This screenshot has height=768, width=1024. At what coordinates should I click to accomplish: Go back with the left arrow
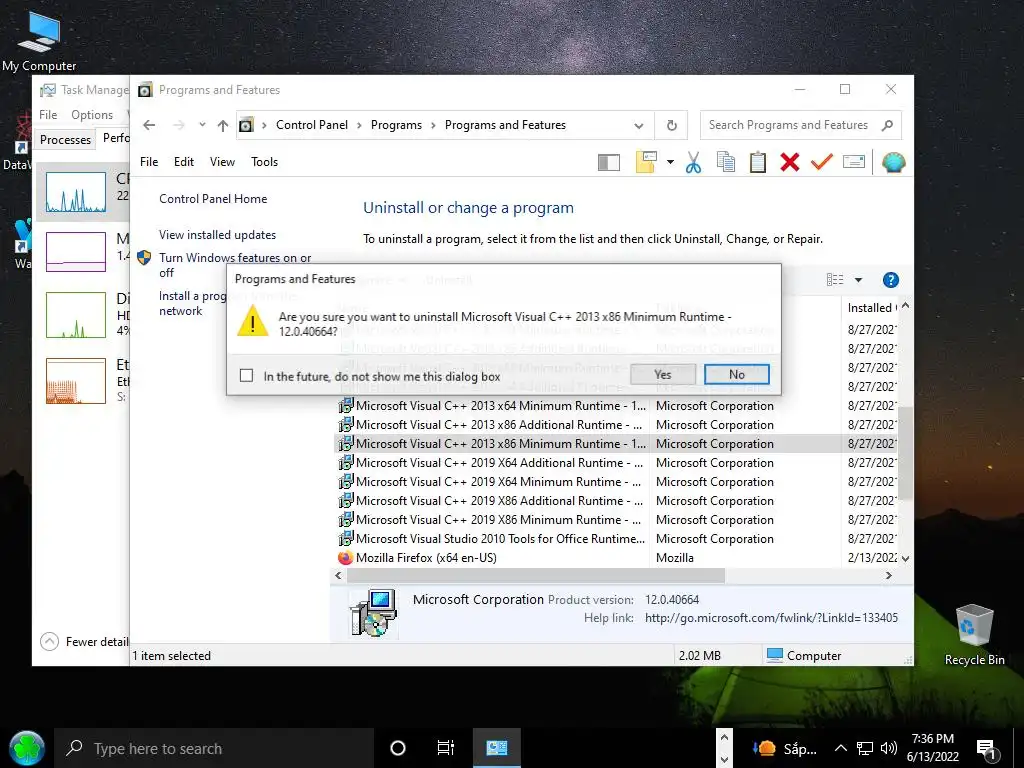[149, 125]
